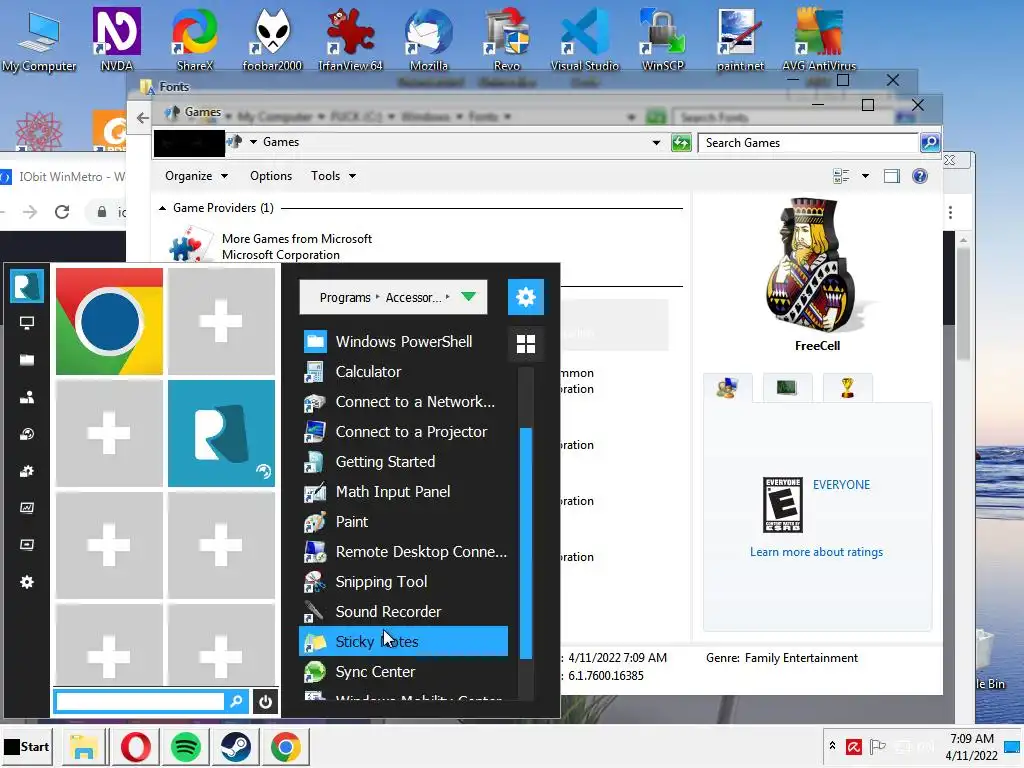The width and height of the screenshot is (1024, 768).
Task: Open Chrome from the taskbar
Action: 286,747
